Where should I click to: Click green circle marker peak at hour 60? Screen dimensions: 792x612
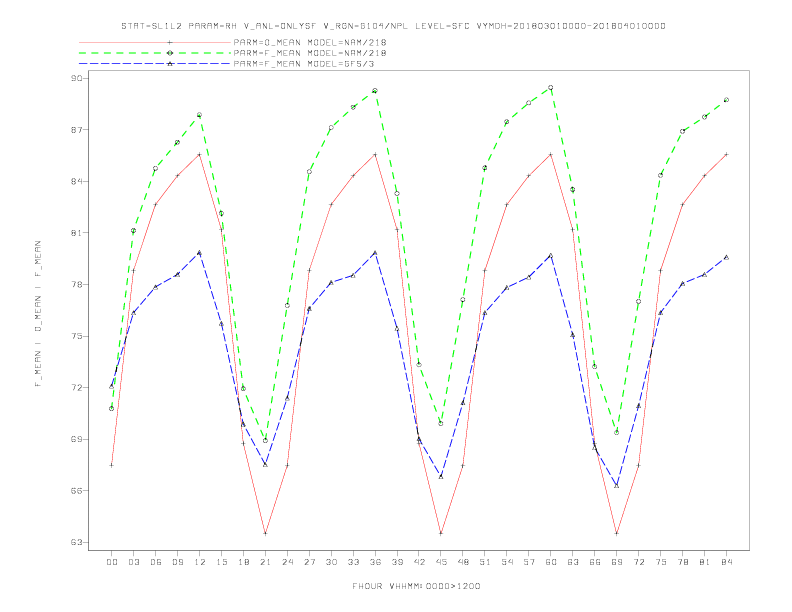point(551,88)
